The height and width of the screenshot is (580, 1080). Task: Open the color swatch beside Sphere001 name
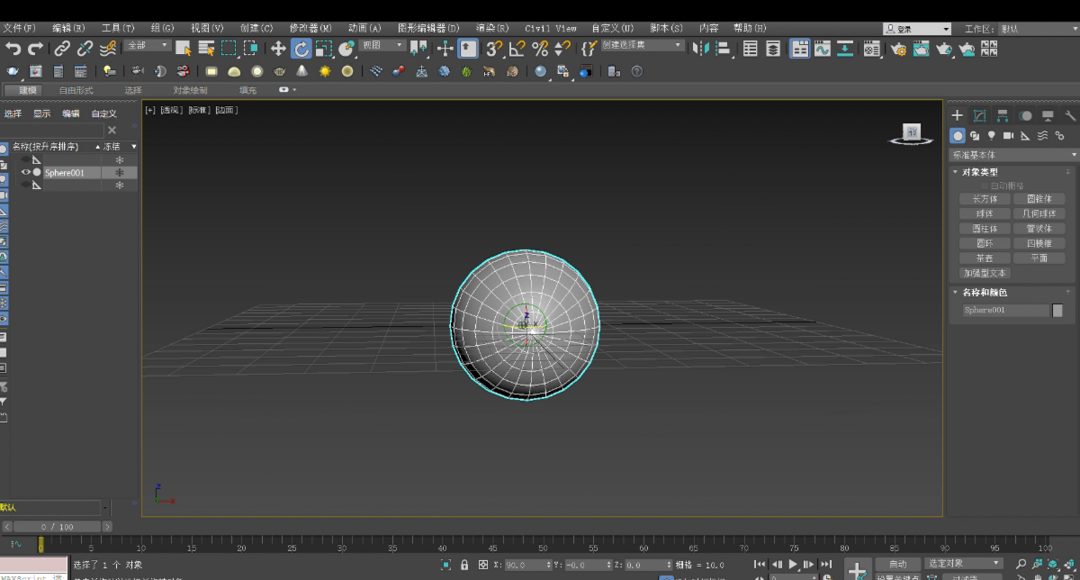tap(1058, 310)
